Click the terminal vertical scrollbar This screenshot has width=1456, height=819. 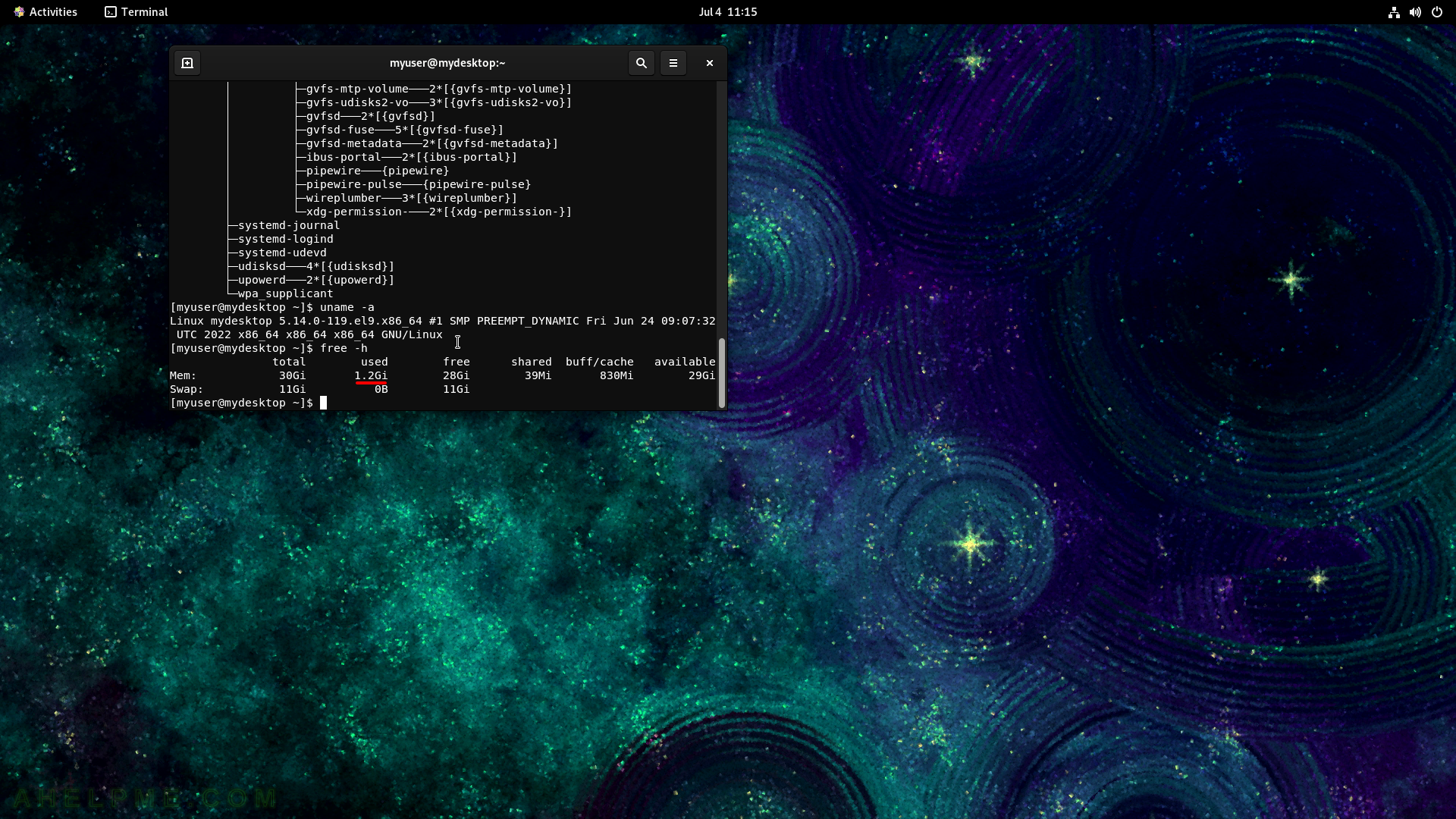click(721, 373)
